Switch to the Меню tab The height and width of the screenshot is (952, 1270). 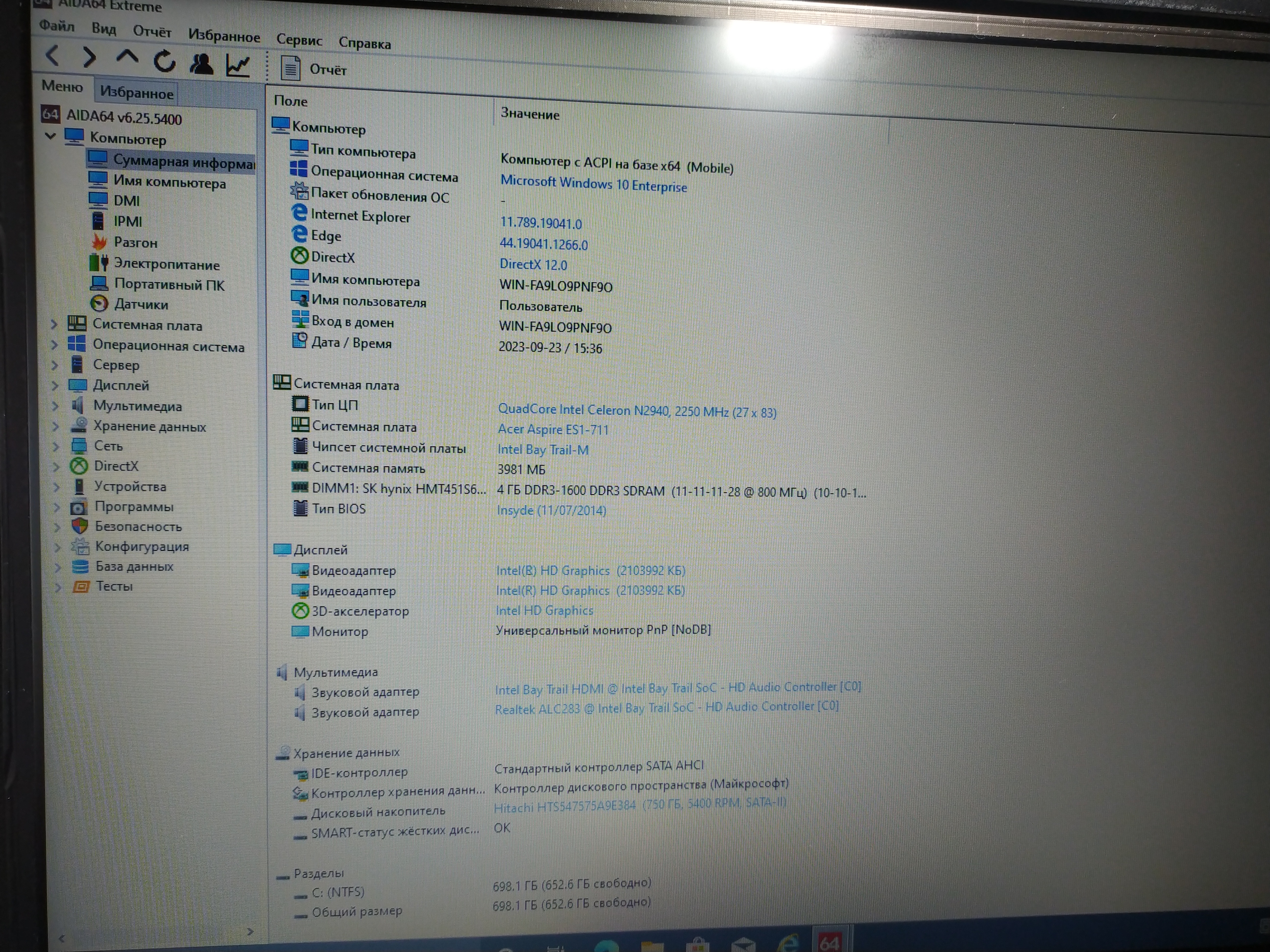(x=62, y=86)
